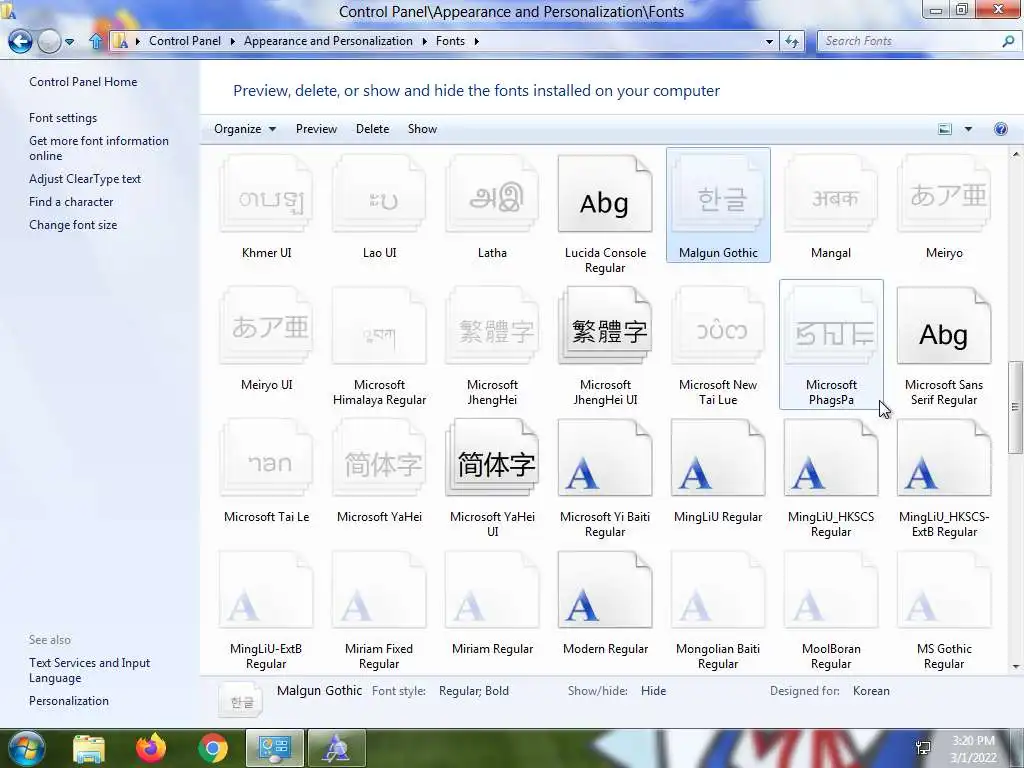Click Delete in the toolbar
The image size is (1024, 768).
tap(372, 129)
